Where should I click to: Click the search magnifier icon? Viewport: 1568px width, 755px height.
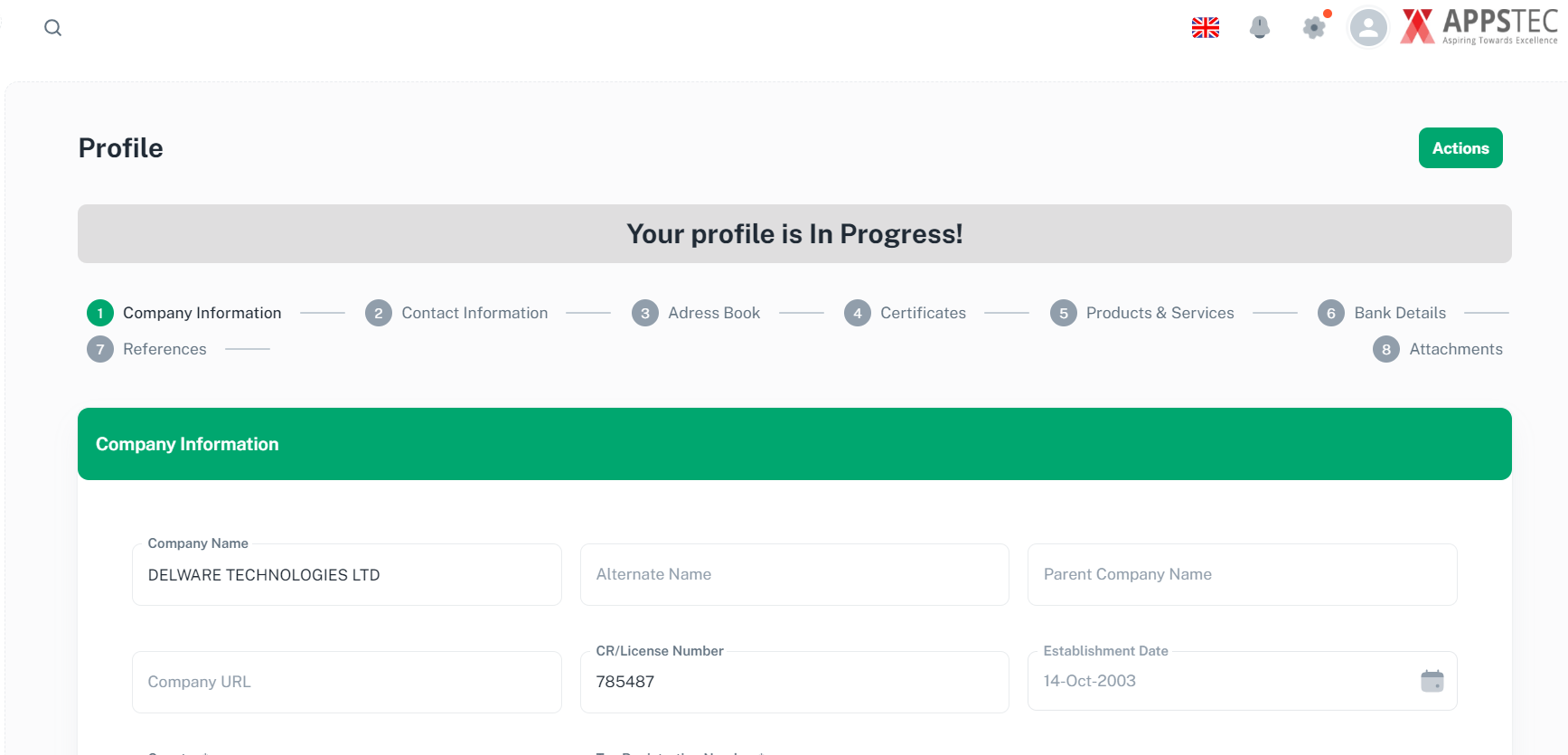(53, 28)
